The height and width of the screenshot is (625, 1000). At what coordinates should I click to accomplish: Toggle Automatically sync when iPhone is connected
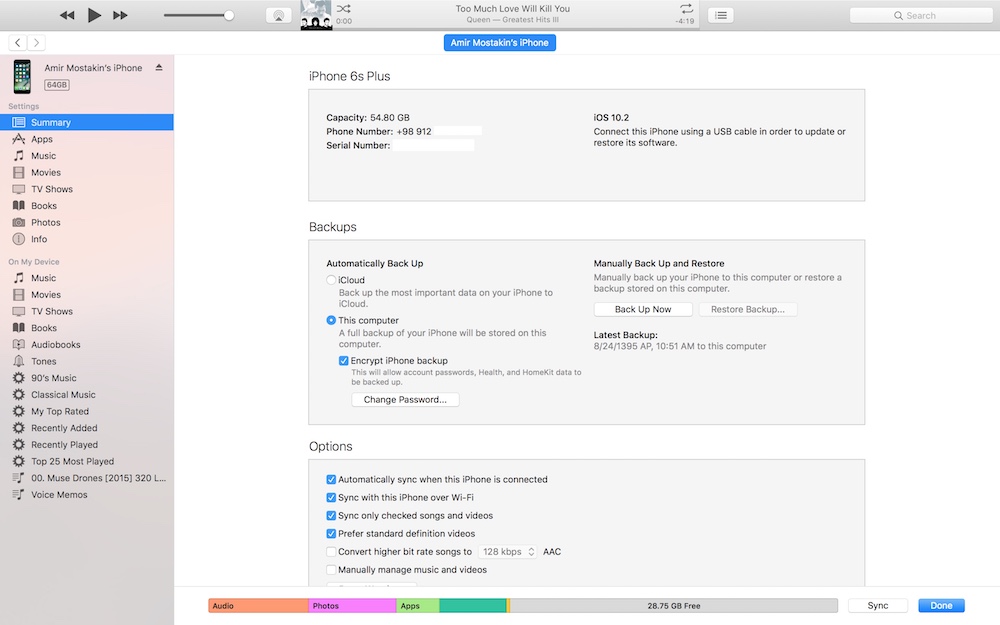(331, 480)
